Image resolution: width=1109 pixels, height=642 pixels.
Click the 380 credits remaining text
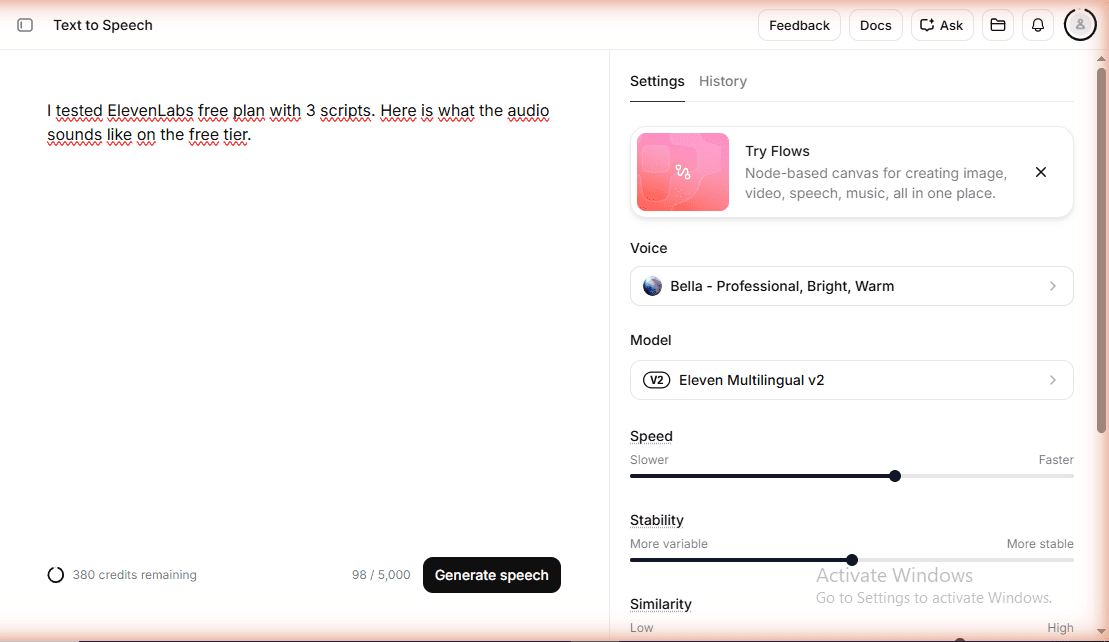tap(134, 575)
